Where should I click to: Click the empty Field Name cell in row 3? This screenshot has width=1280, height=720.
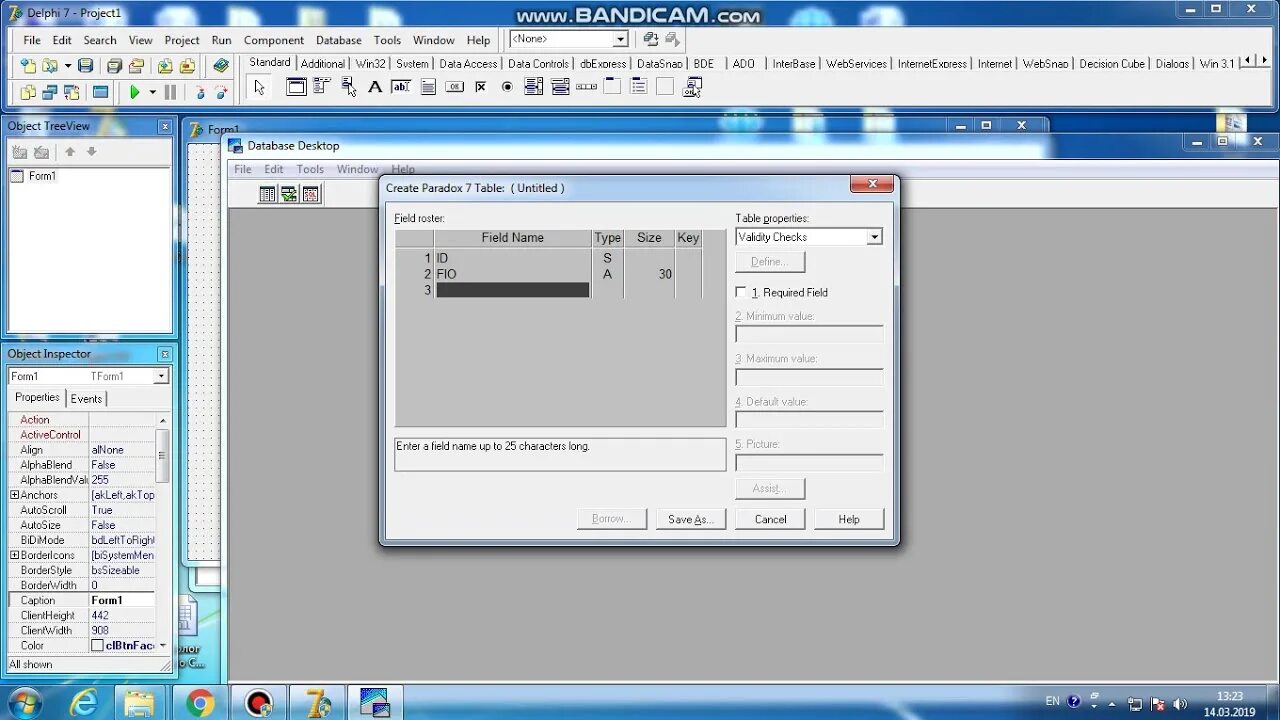[512, 290]
